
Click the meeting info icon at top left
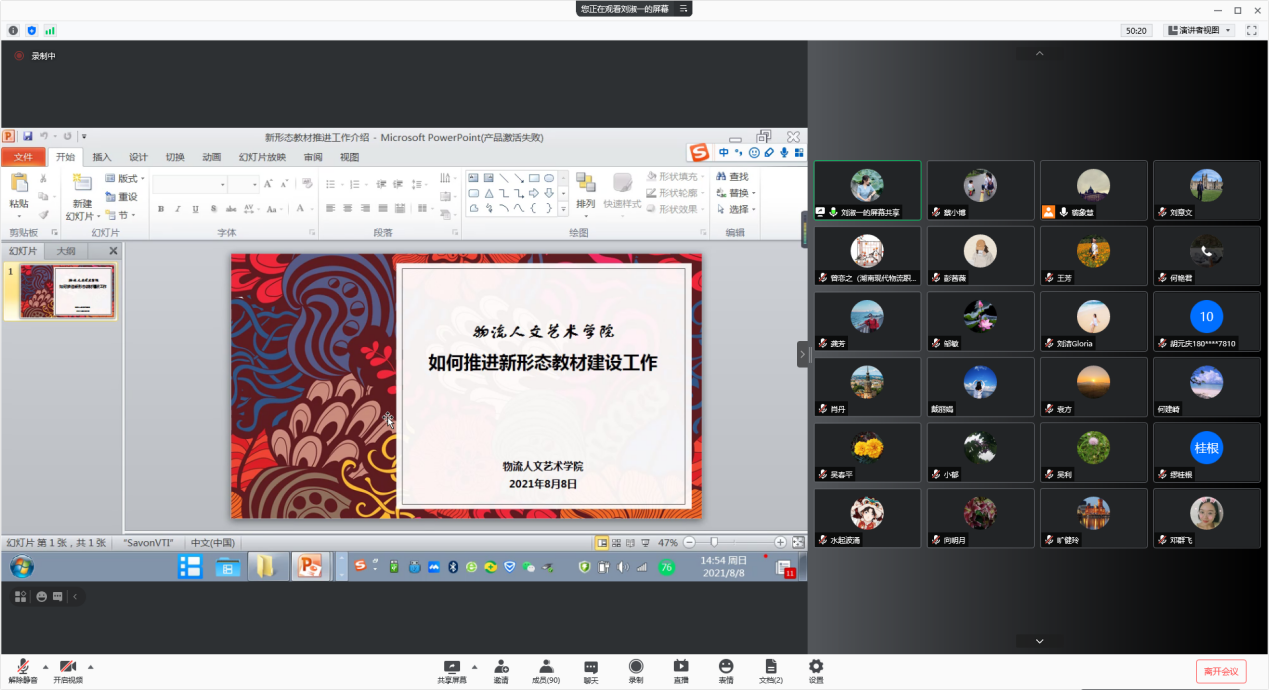(x=14, y=31)
